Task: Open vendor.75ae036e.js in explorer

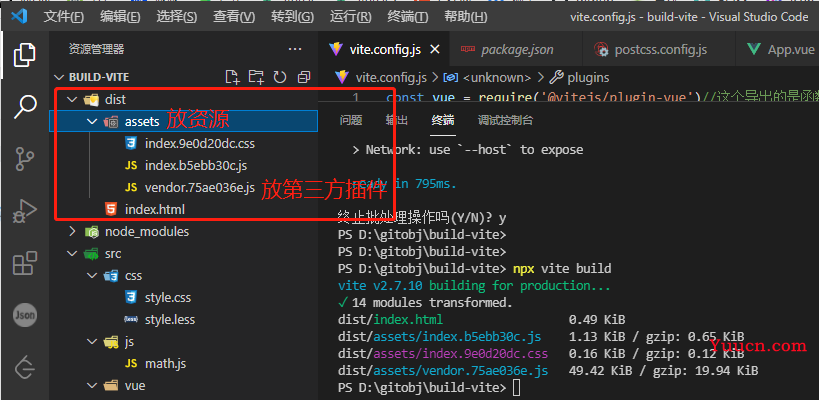Action: pos(200,187)
